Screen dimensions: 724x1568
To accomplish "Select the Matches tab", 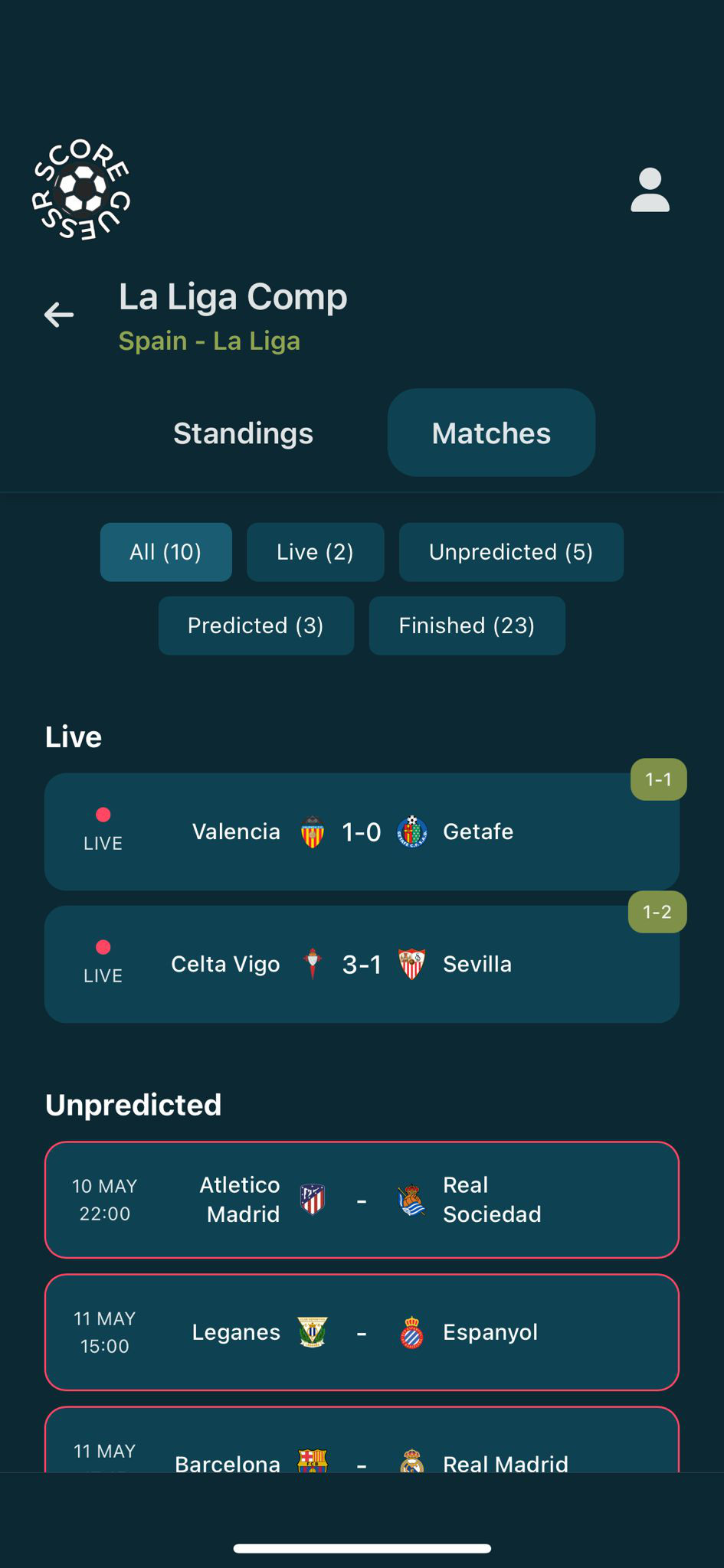I will [491, 433].
